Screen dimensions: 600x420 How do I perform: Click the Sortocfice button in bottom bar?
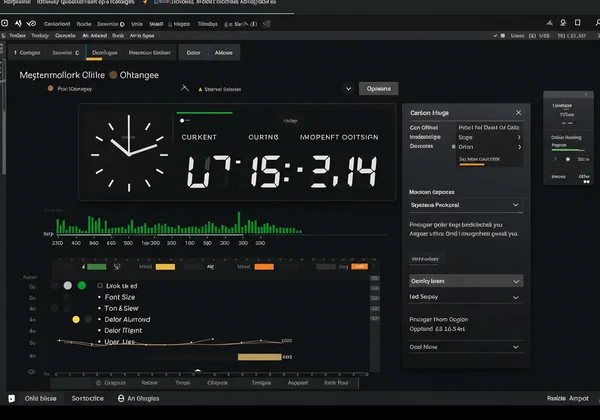(x=88, y=398)
